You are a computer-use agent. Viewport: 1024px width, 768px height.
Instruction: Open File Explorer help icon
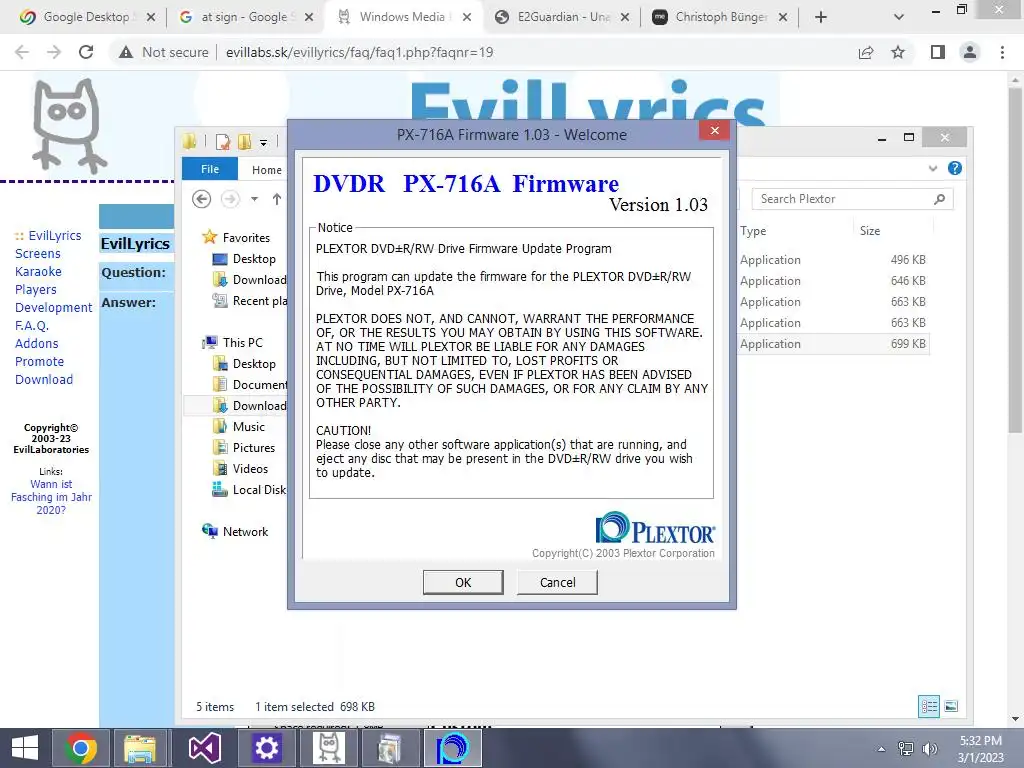pyautogui.click(x=955, y=168)
